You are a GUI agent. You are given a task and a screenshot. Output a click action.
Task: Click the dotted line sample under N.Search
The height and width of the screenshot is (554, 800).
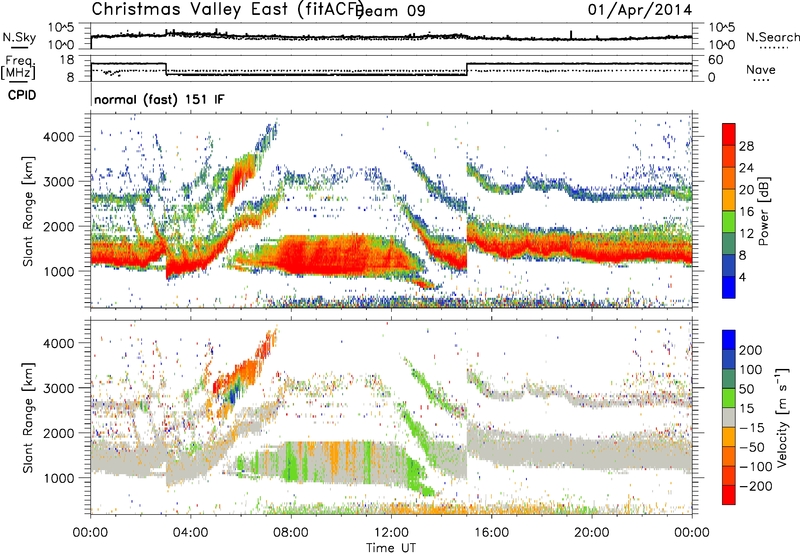[773, 48]
